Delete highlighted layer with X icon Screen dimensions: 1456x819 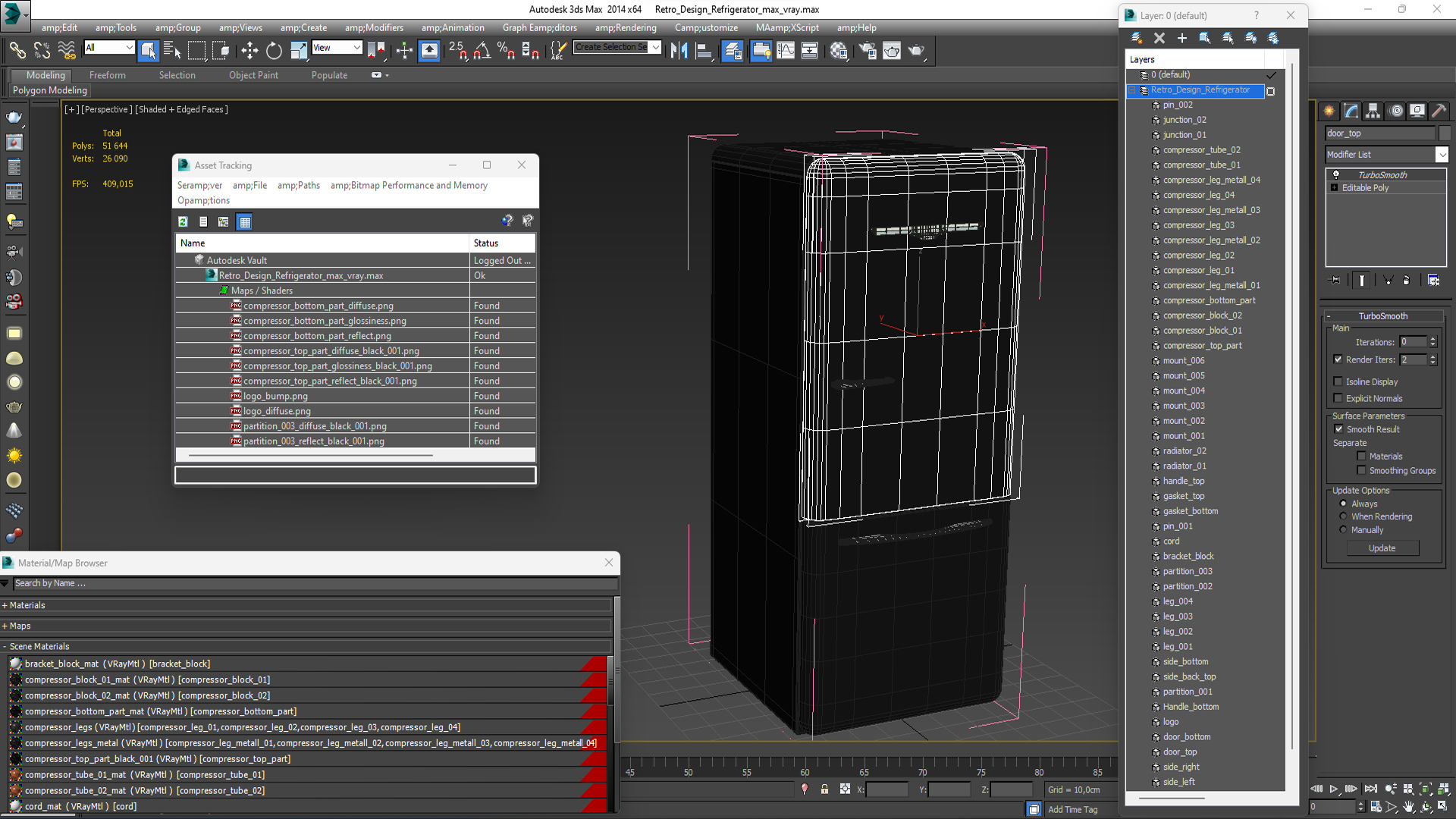(1159, 38)
